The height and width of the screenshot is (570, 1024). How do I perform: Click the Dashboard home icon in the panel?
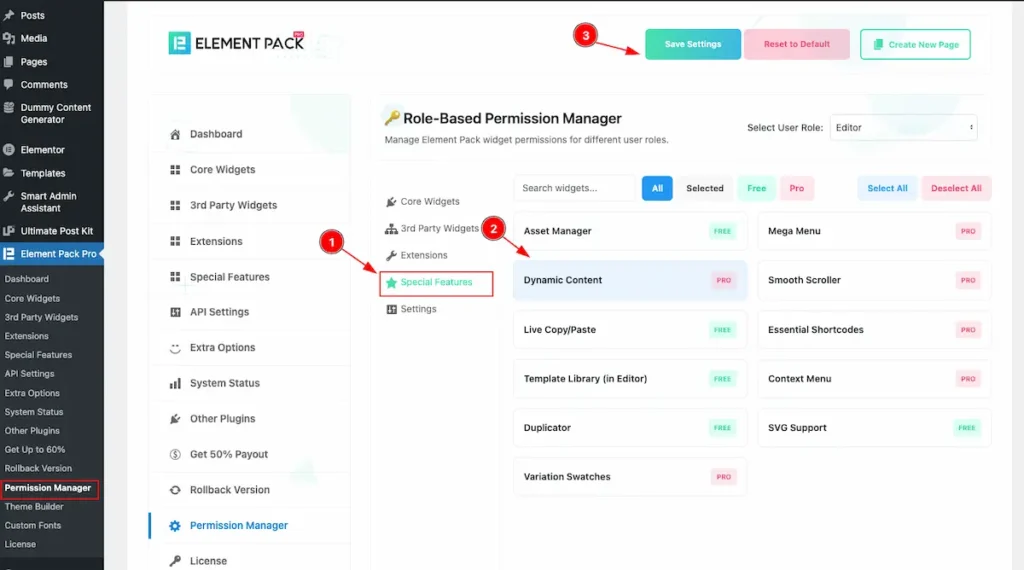(x=176, y=134)
